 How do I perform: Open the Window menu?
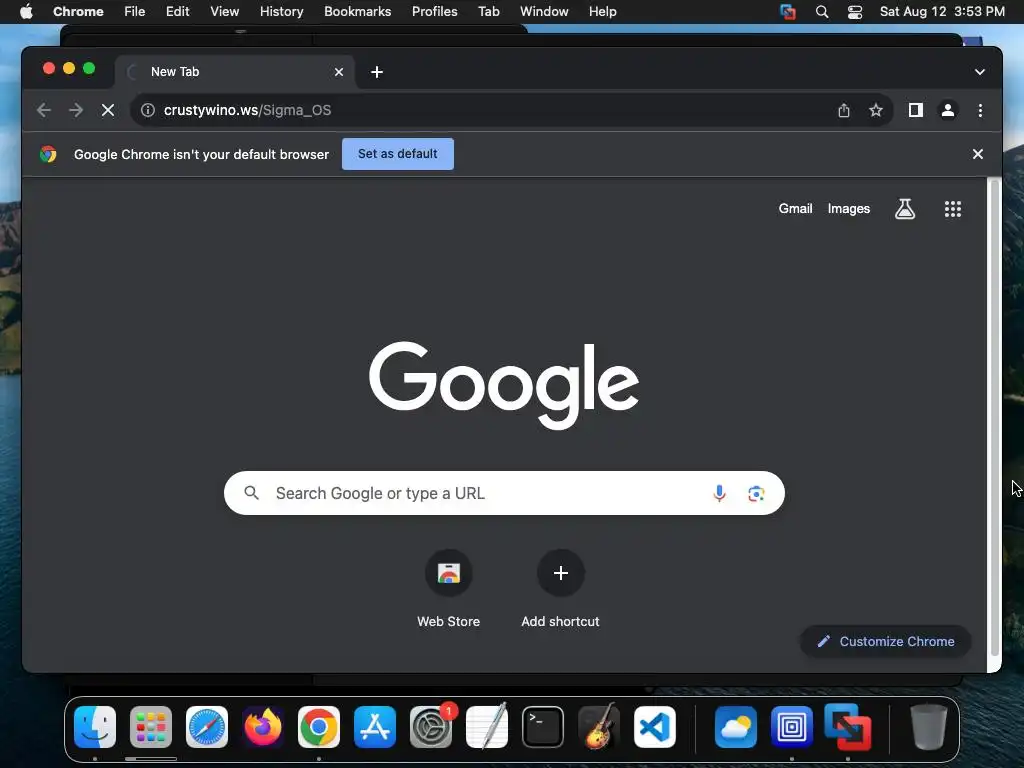point(544,12)
